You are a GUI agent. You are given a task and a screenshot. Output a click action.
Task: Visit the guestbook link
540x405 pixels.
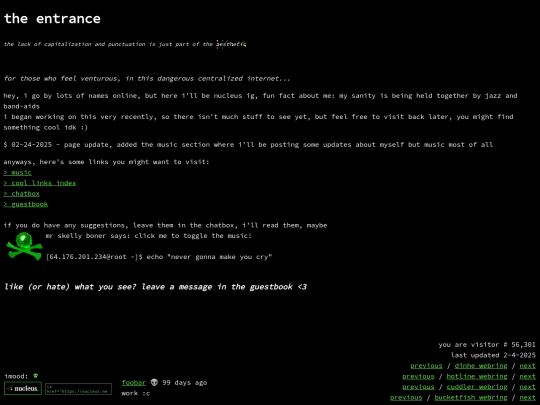click(25, 204)
